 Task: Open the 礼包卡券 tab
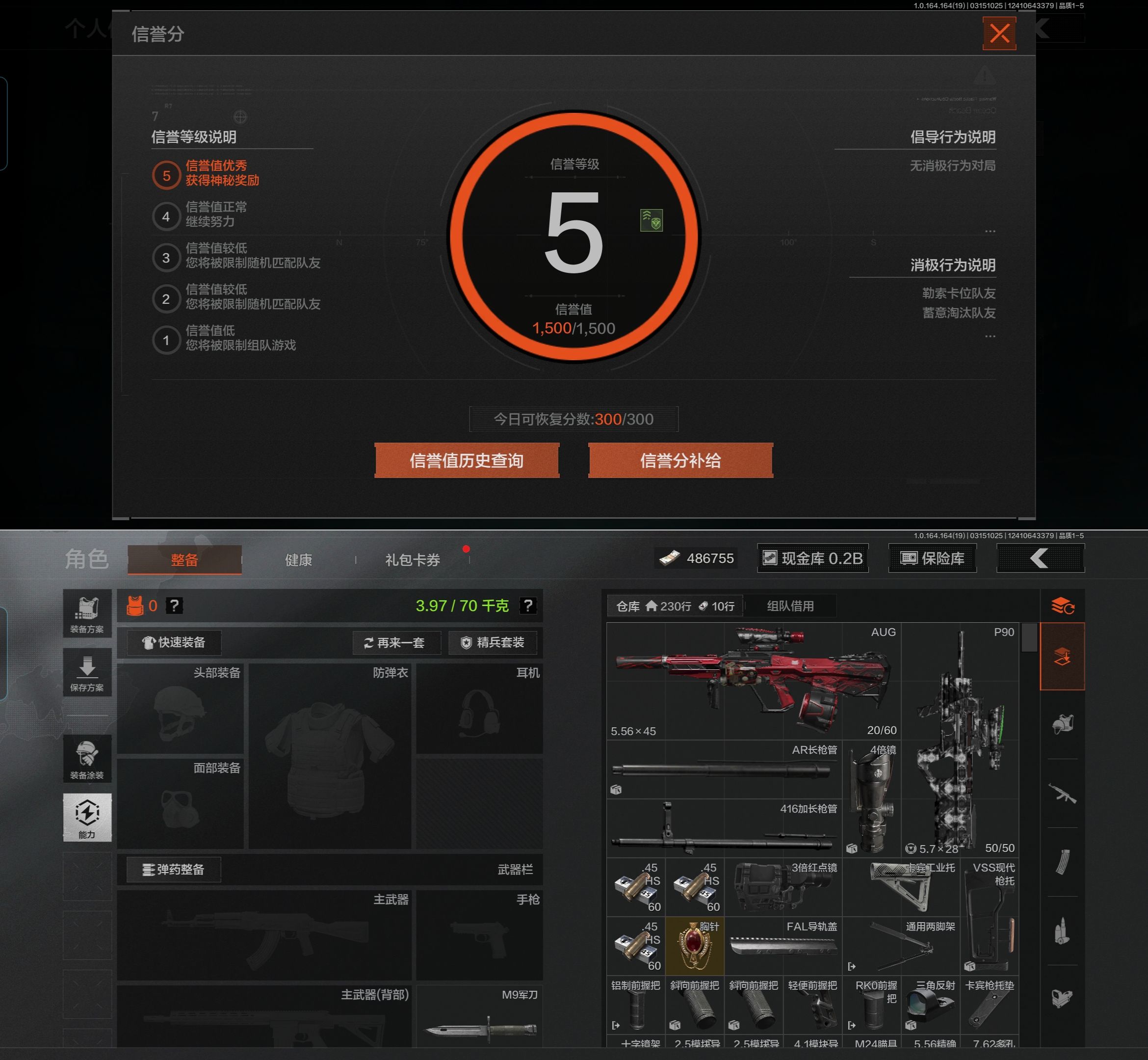[412, 560]
